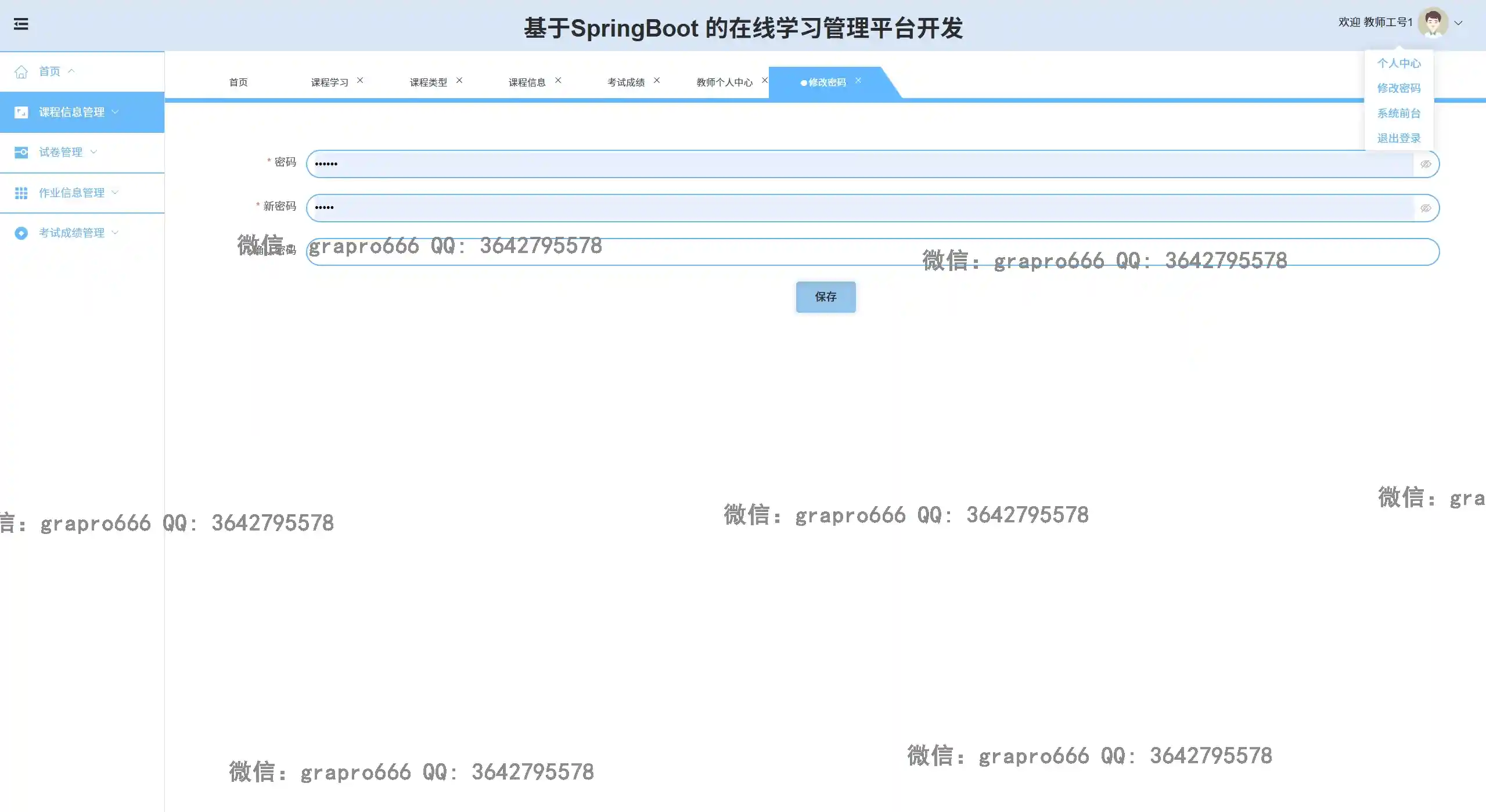Expand the 考试成绩管理 menu chevron

(x=115, y=233)
